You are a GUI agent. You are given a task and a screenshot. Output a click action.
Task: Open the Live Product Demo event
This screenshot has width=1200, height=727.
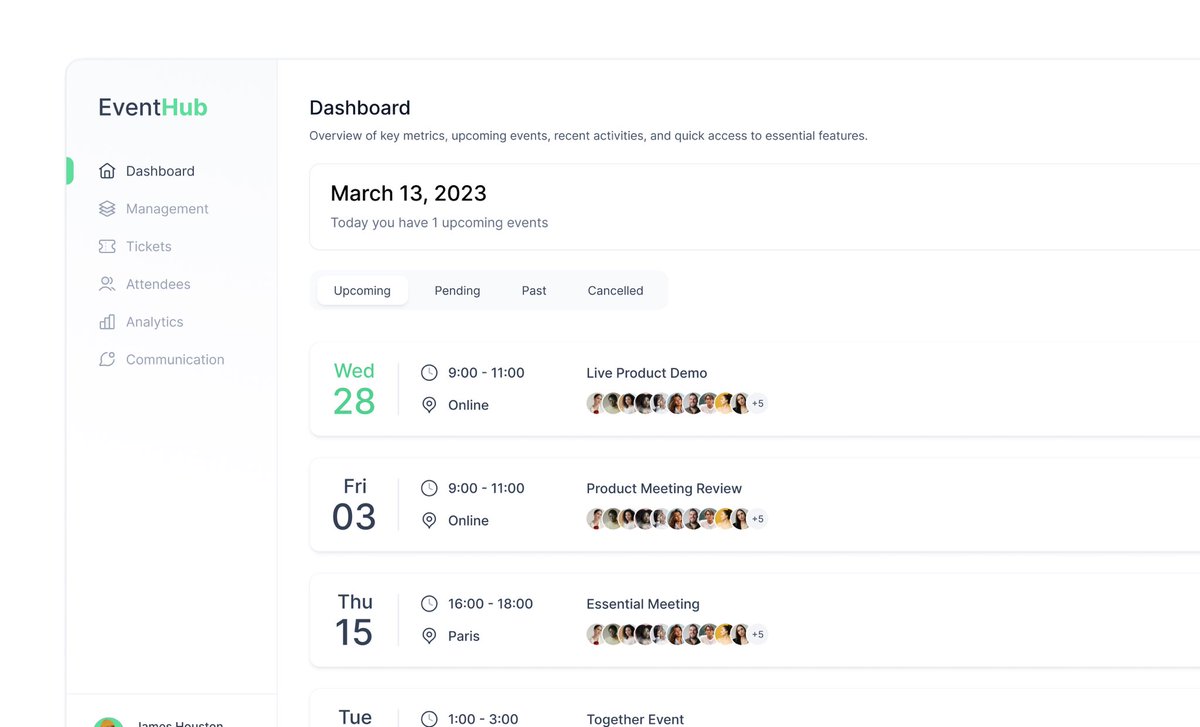(x=647, y=373)
